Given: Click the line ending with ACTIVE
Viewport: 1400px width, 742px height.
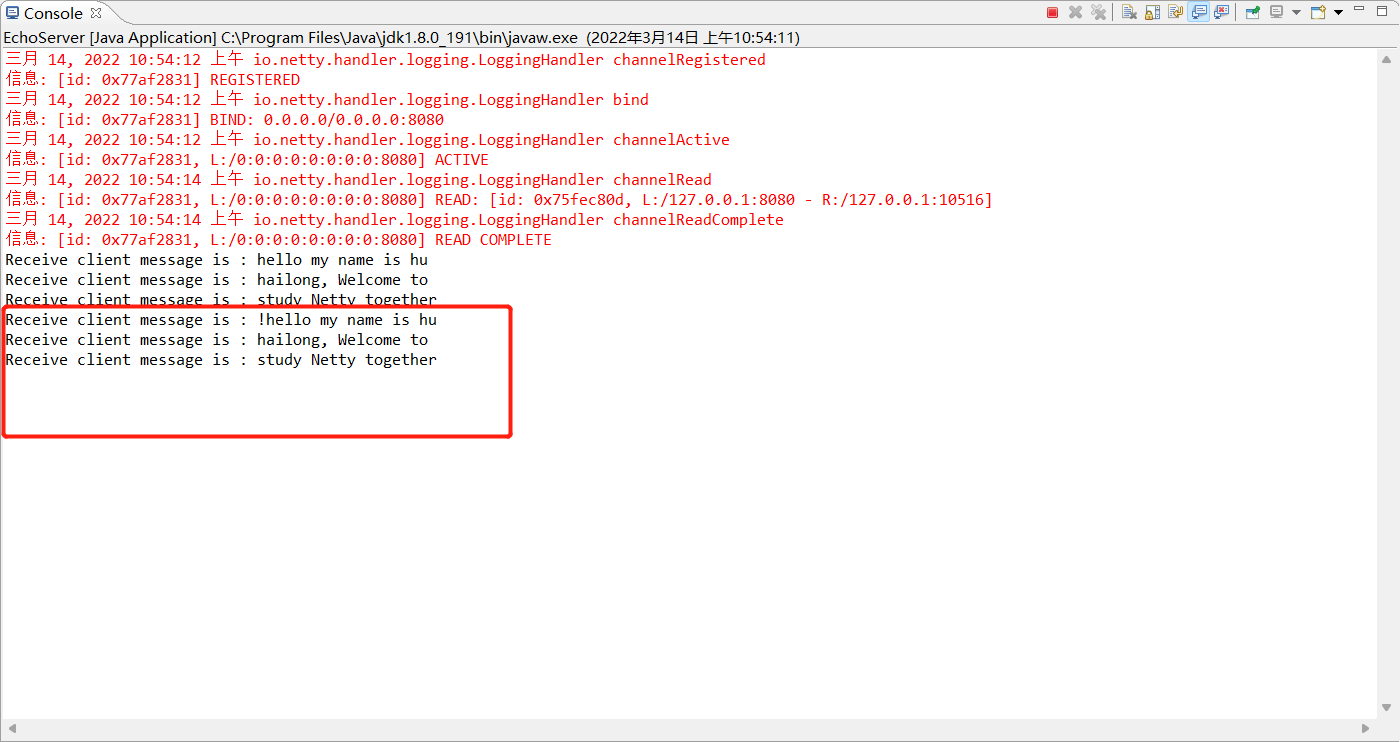Looking at the screenshot, I should pyautogui.click(x=247, y=160).
